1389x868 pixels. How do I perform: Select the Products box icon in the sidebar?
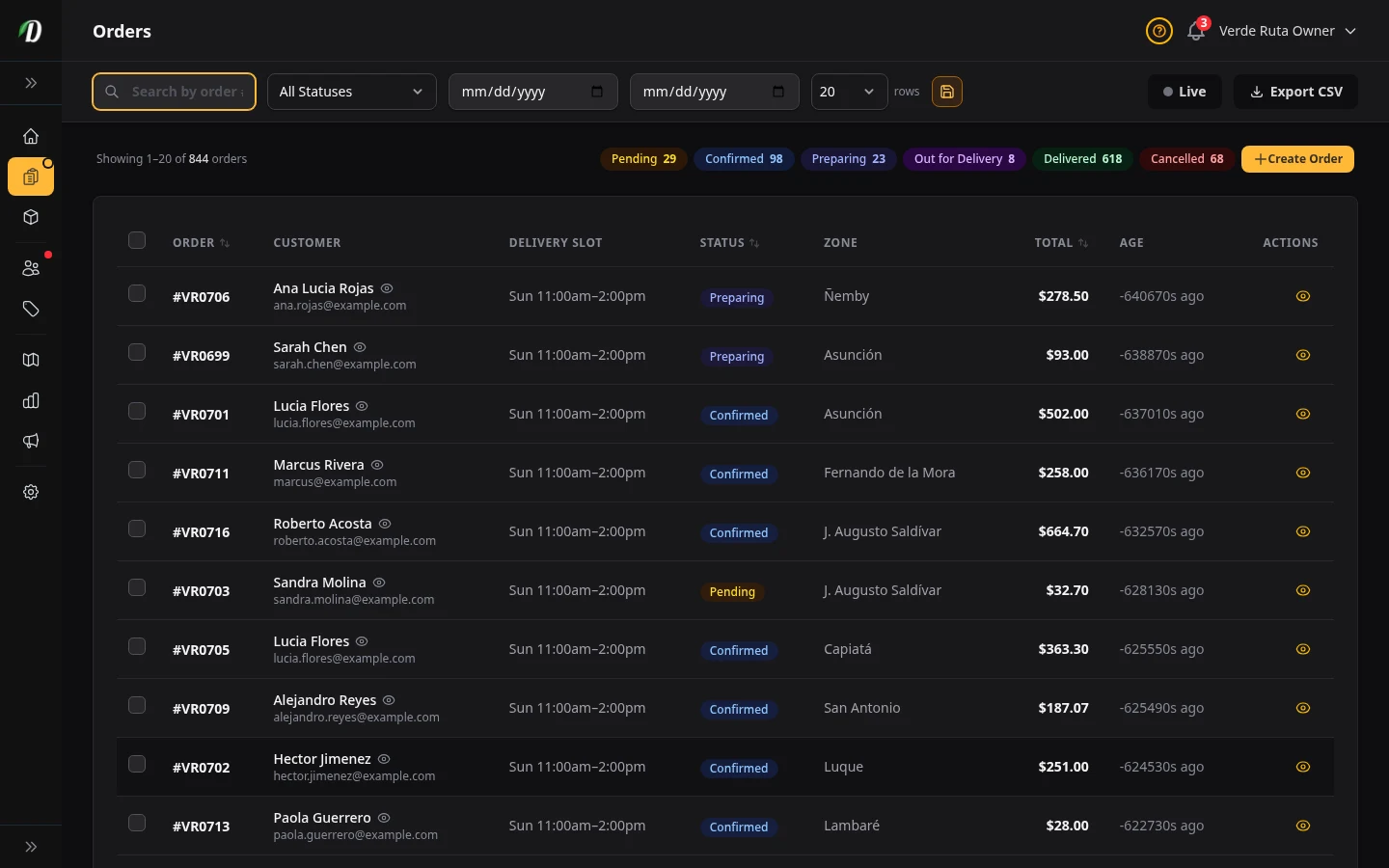[31, 217]
